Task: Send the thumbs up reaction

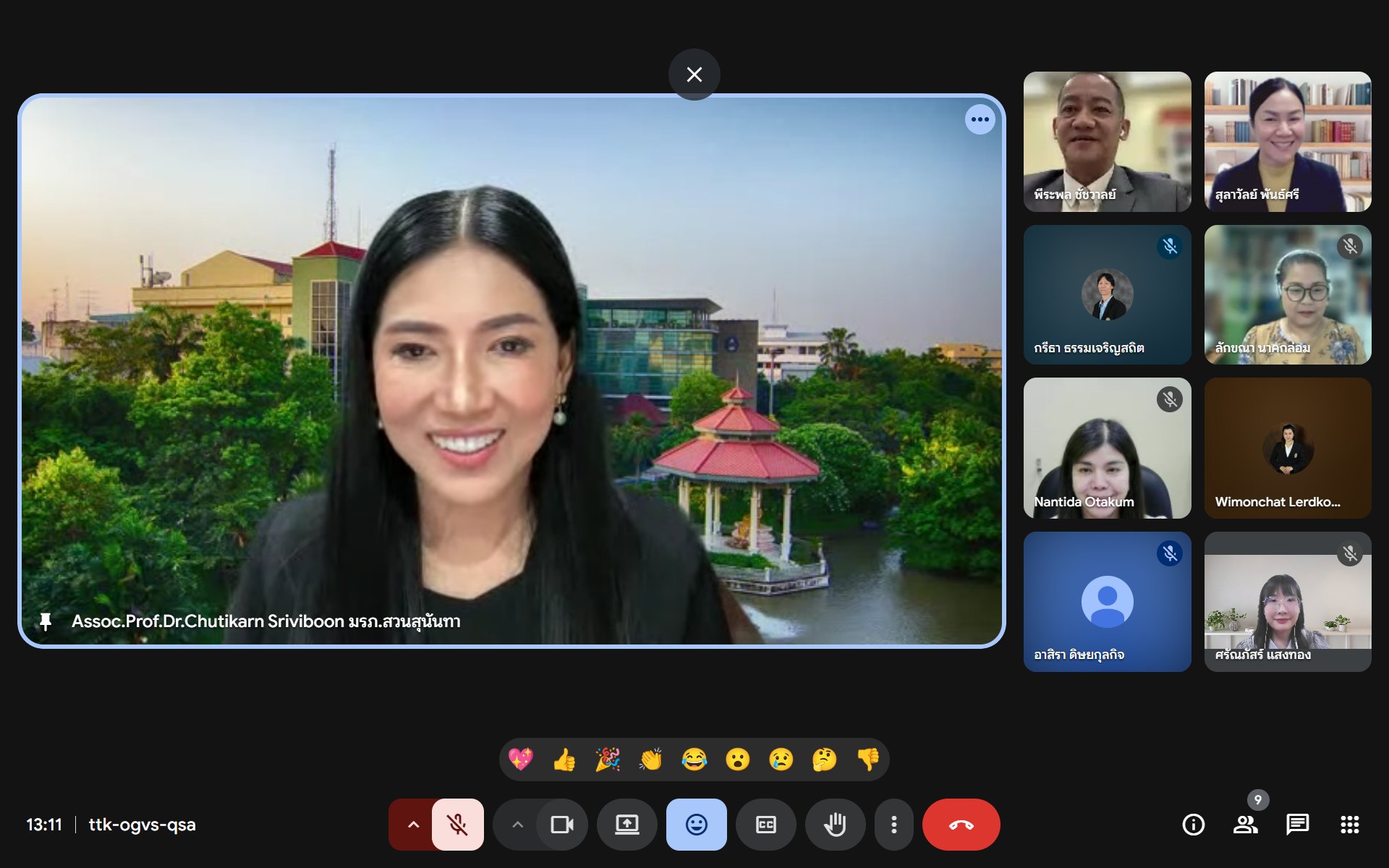Action: [564, 759]
